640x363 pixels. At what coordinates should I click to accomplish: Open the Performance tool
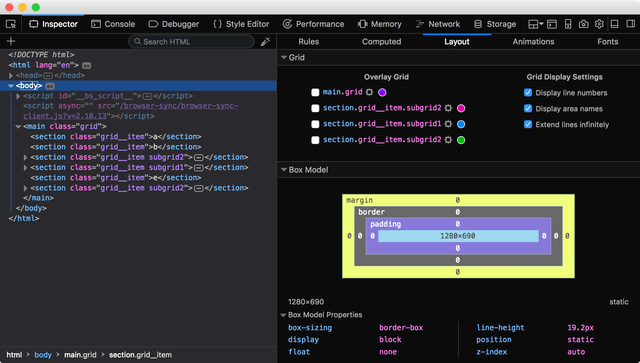(x=313, y=24)
